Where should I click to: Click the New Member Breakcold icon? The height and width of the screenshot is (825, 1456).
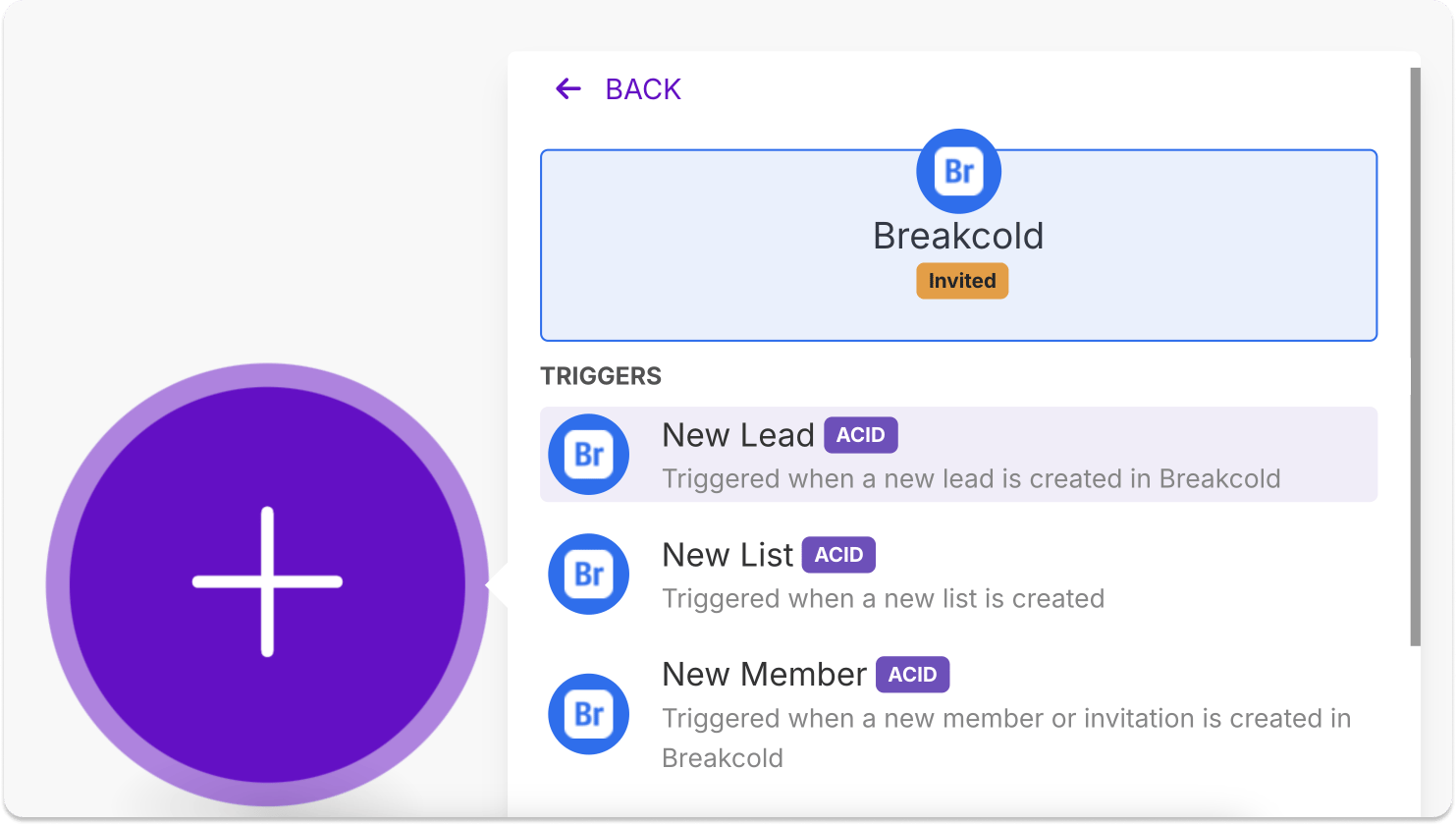(588, 714)
